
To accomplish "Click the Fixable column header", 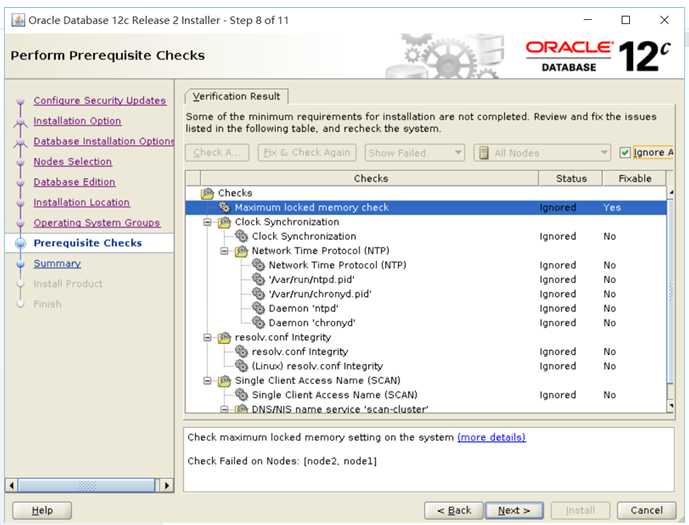I will (x=635, y=178).
